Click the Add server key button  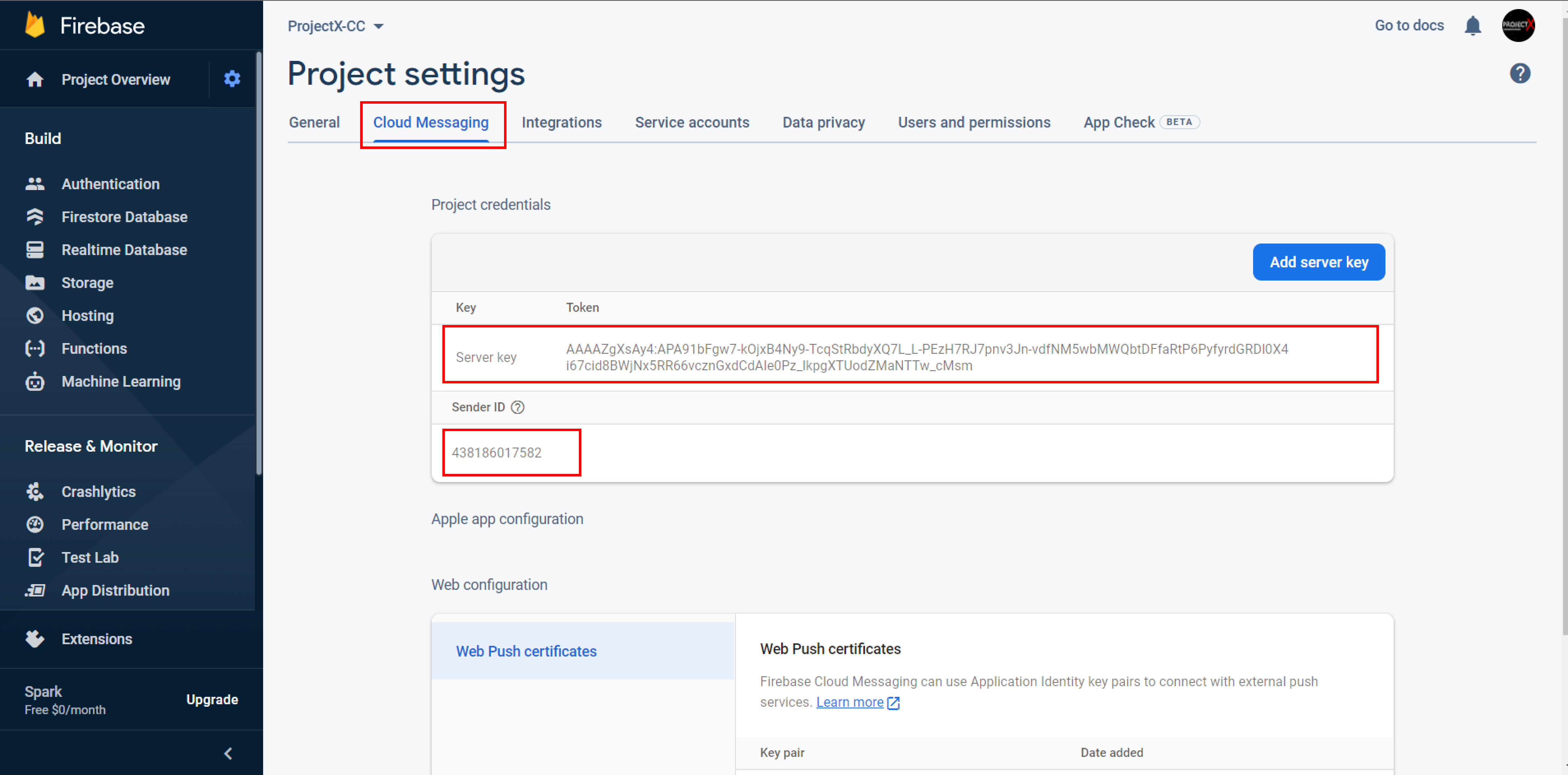(x=1318, y=262)
